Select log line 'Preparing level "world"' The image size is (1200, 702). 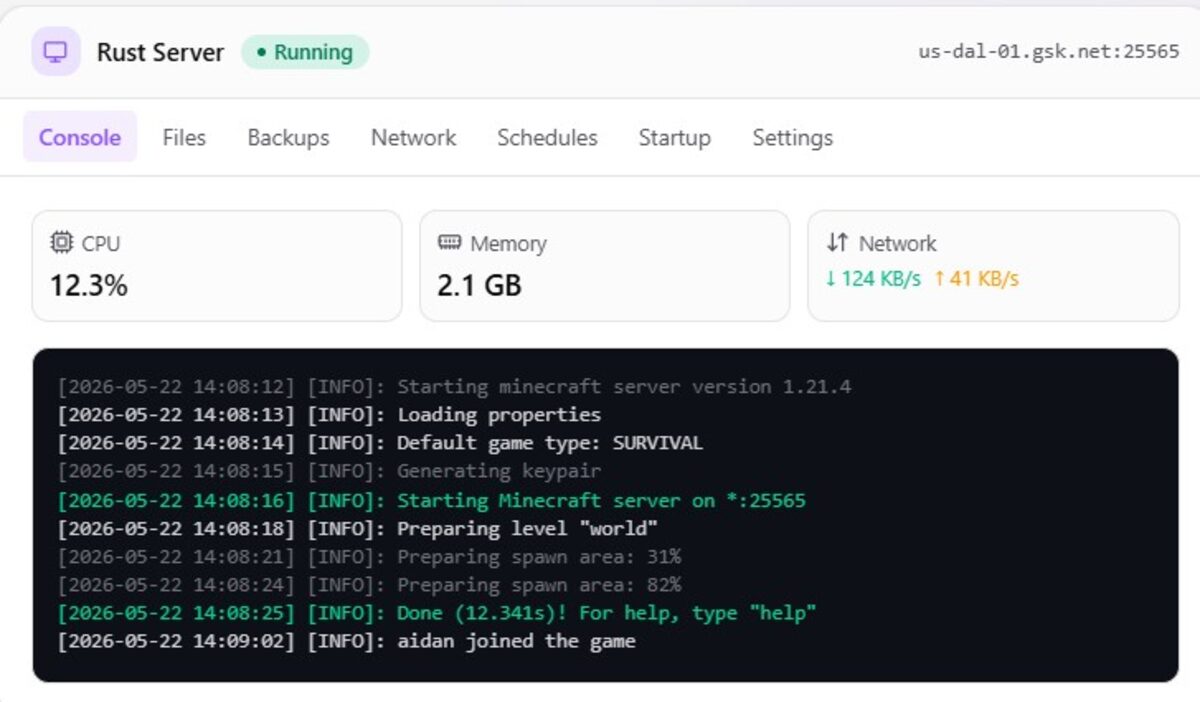(357, 528)
